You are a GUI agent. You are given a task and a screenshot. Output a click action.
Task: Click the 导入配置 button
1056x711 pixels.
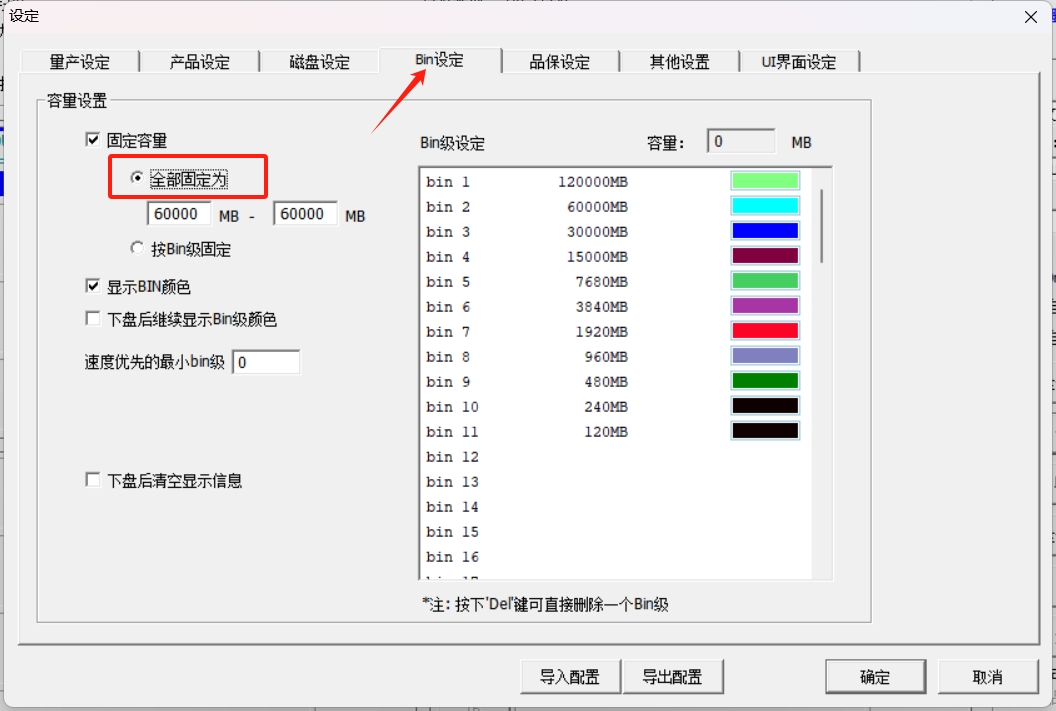570,676
